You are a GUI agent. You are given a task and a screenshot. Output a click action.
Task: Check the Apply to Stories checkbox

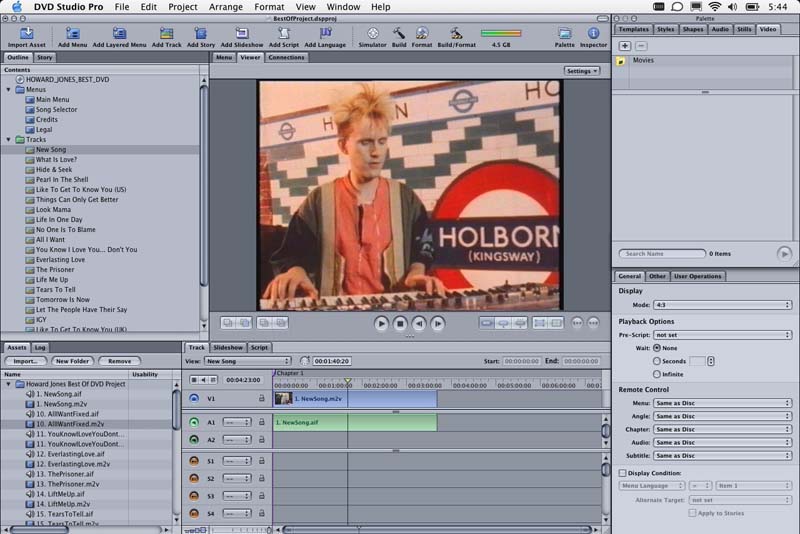pos(692,513)
